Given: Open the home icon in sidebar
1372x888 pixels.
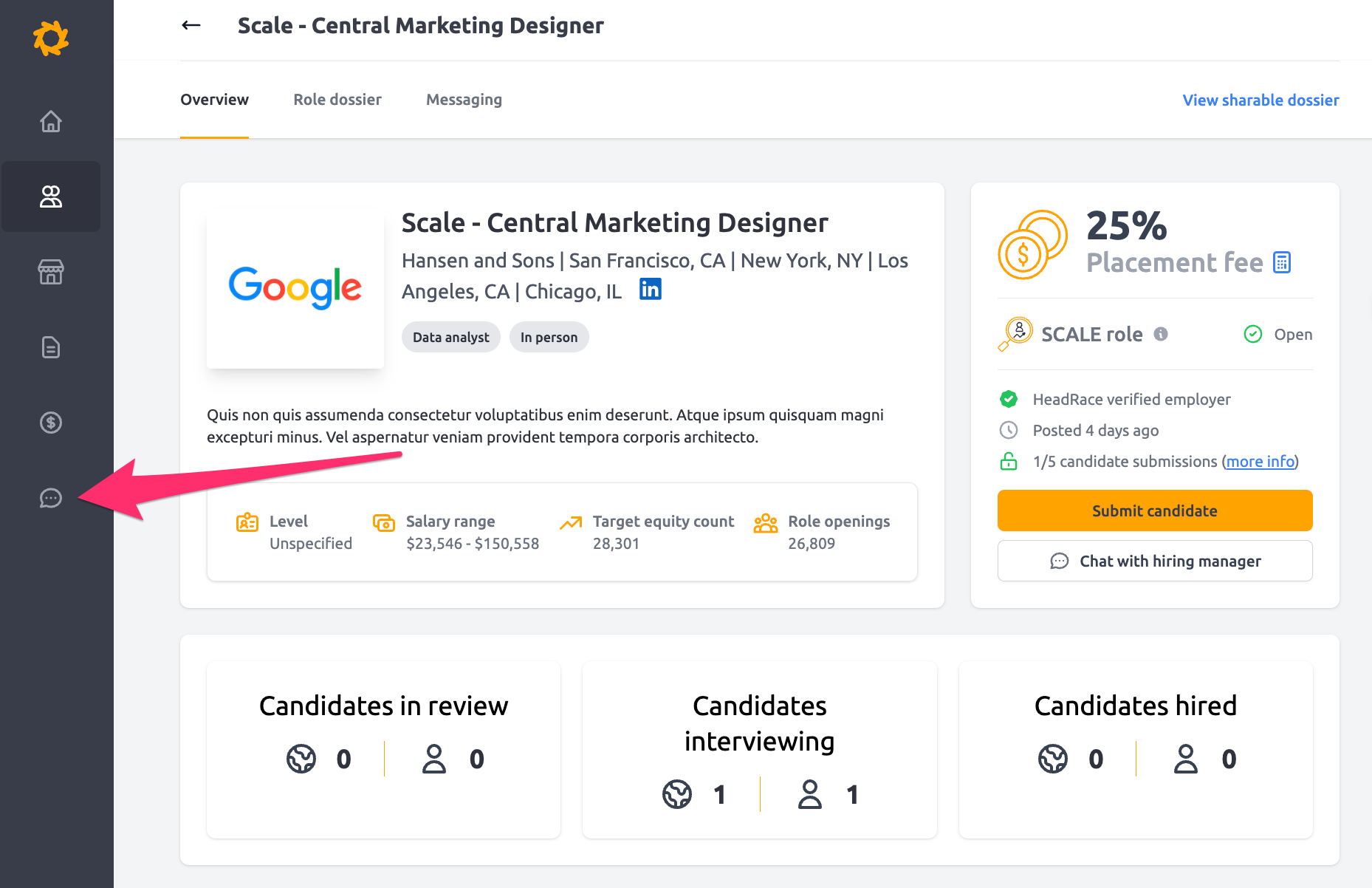Looking at the screenshot, I should click(51, 121).
